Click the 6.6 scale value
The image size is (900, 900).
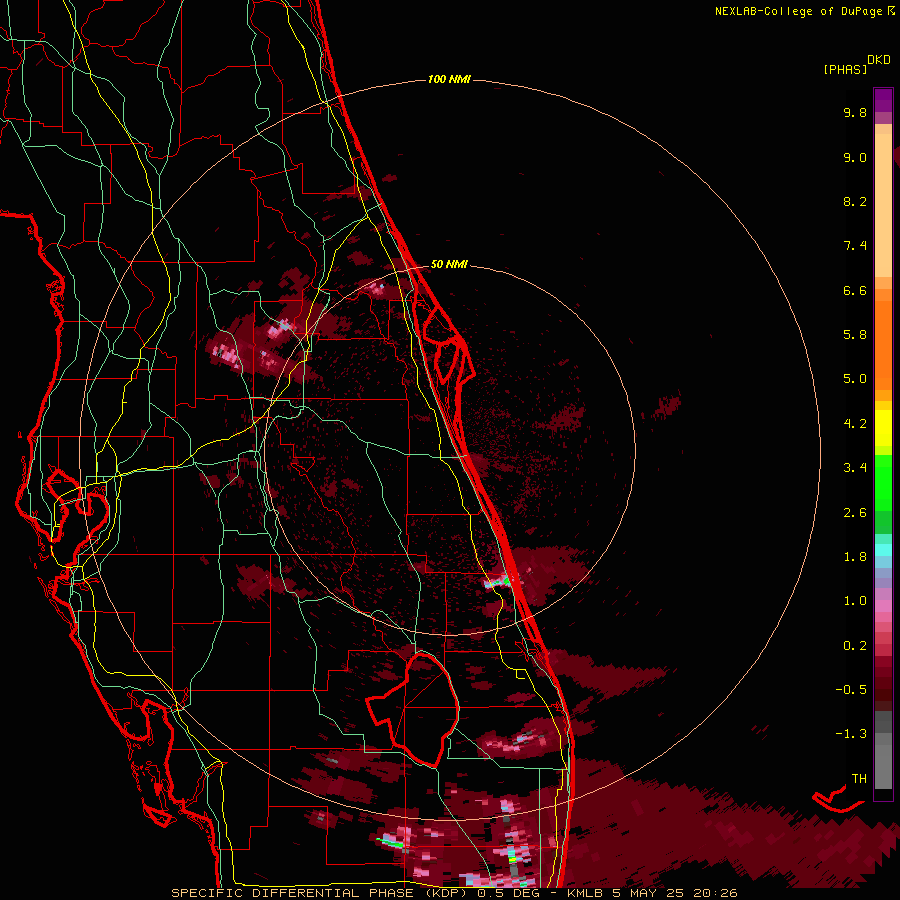[855, 290]
